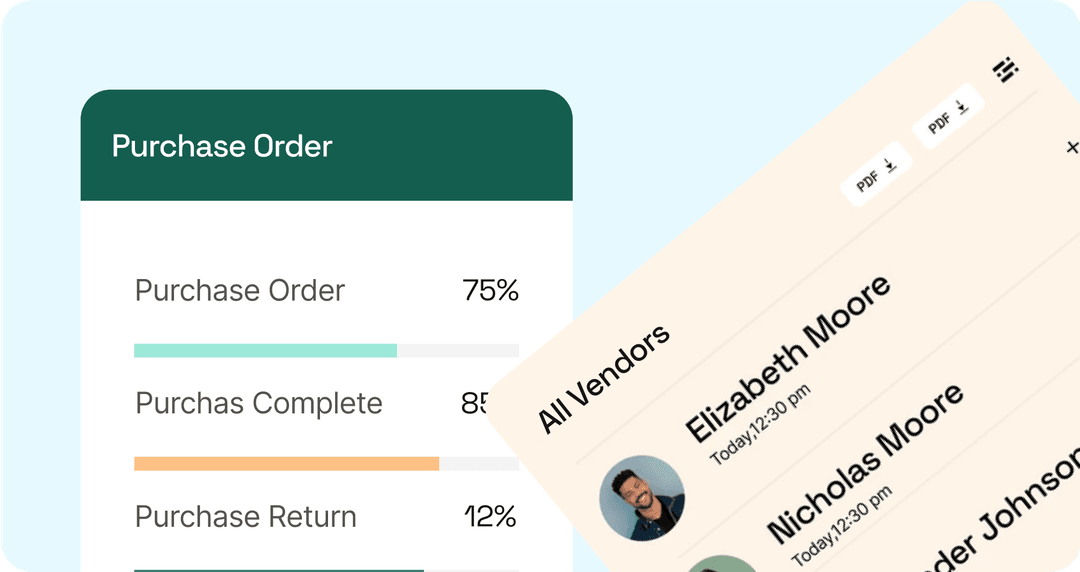This screenshot has height=572, width=1080.
Task: Click the 12% value
Action: click(490, 517)
